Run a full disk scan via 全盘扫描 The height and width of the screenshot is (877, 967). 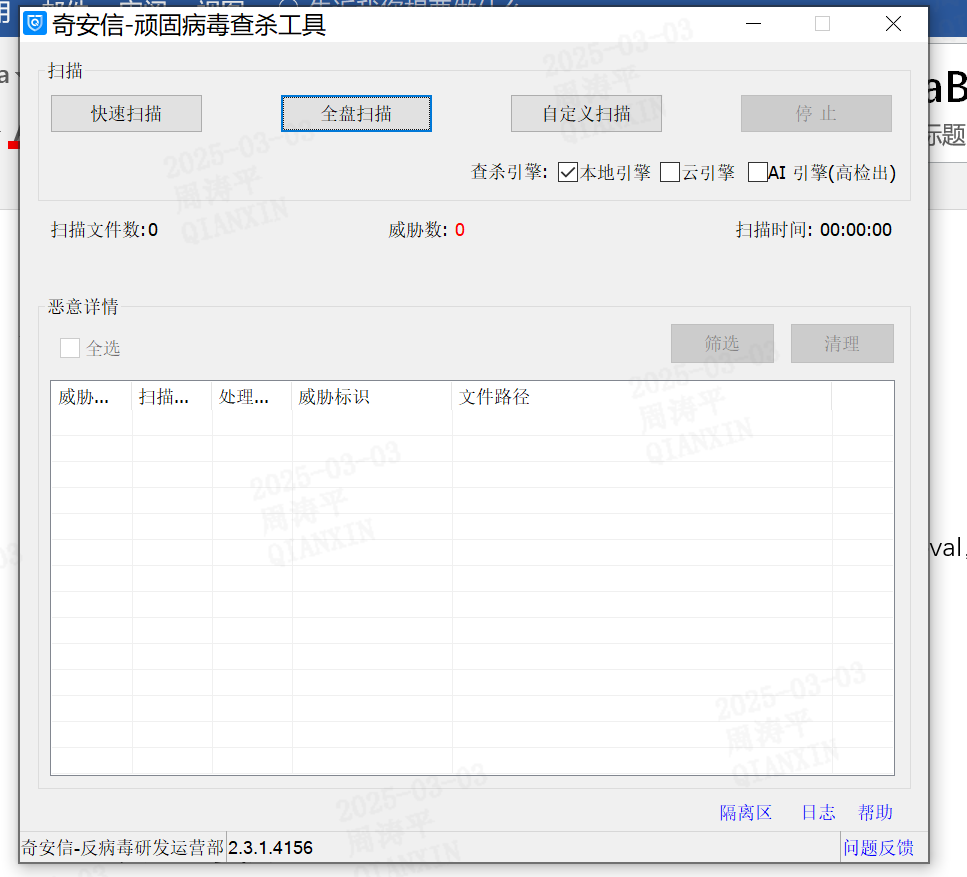356,114
